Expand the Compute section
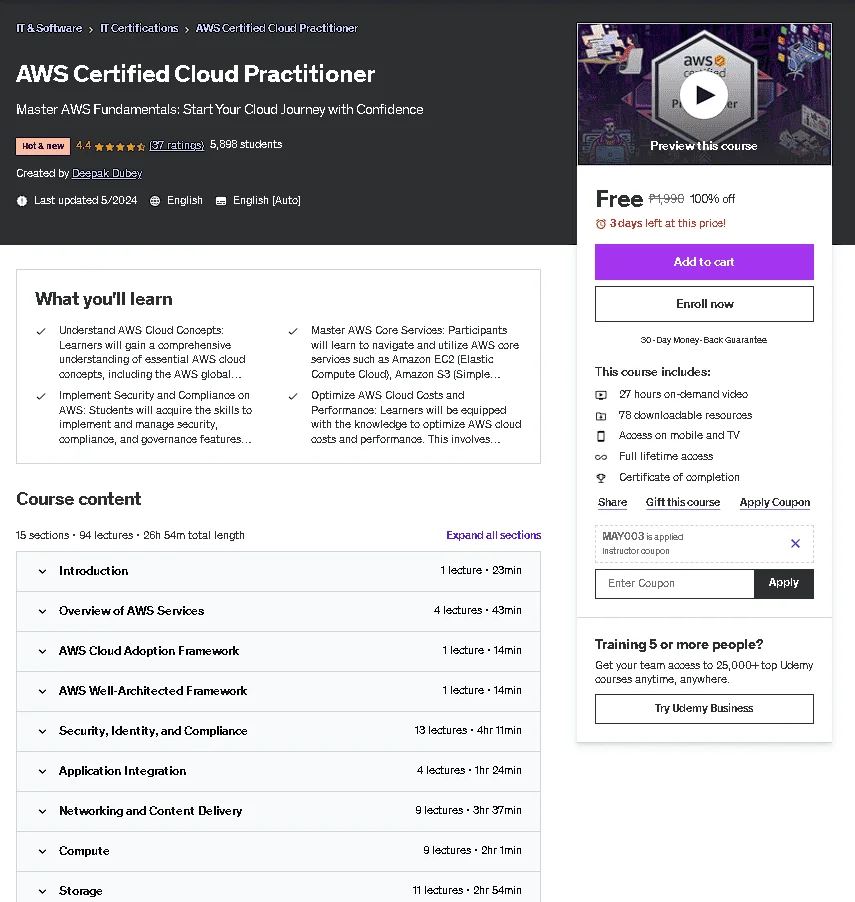 (278, 851)
